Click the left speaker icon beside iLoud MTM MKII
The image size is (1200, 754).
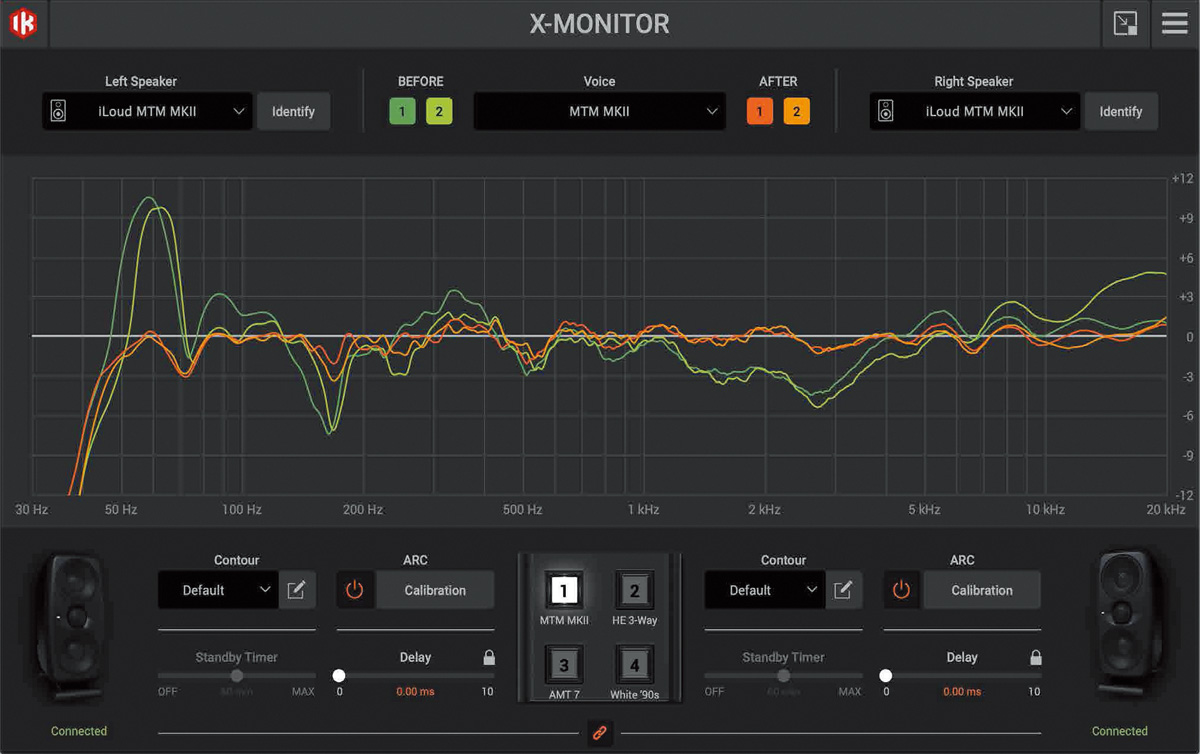pos(59,111)
